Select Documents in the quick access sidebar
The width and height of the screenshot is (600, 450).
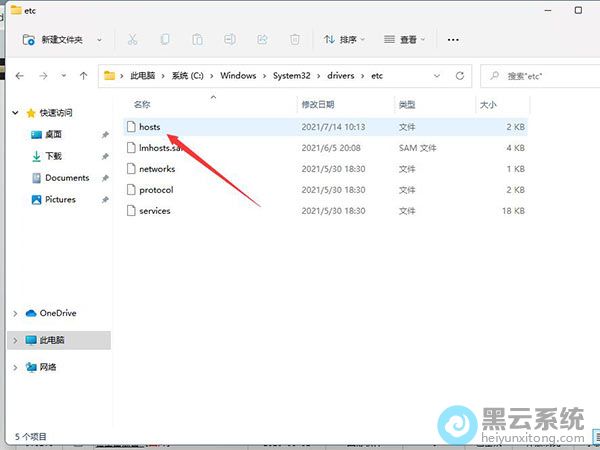click(67, 178)
